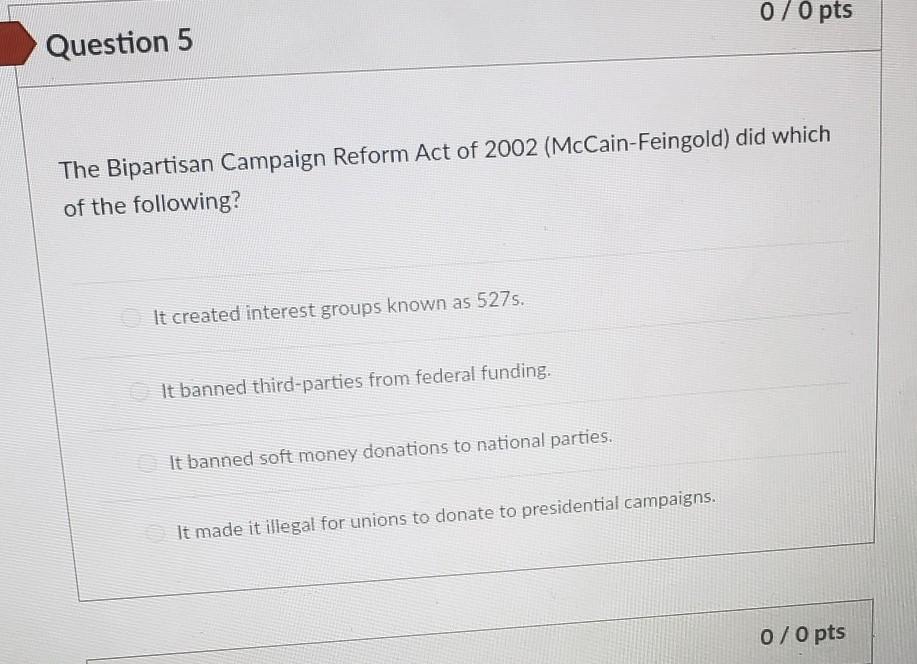Click the year "2002" in the question prompt
Image resolution: width=917 pixels, height=664 pixels.
(510, 149)
